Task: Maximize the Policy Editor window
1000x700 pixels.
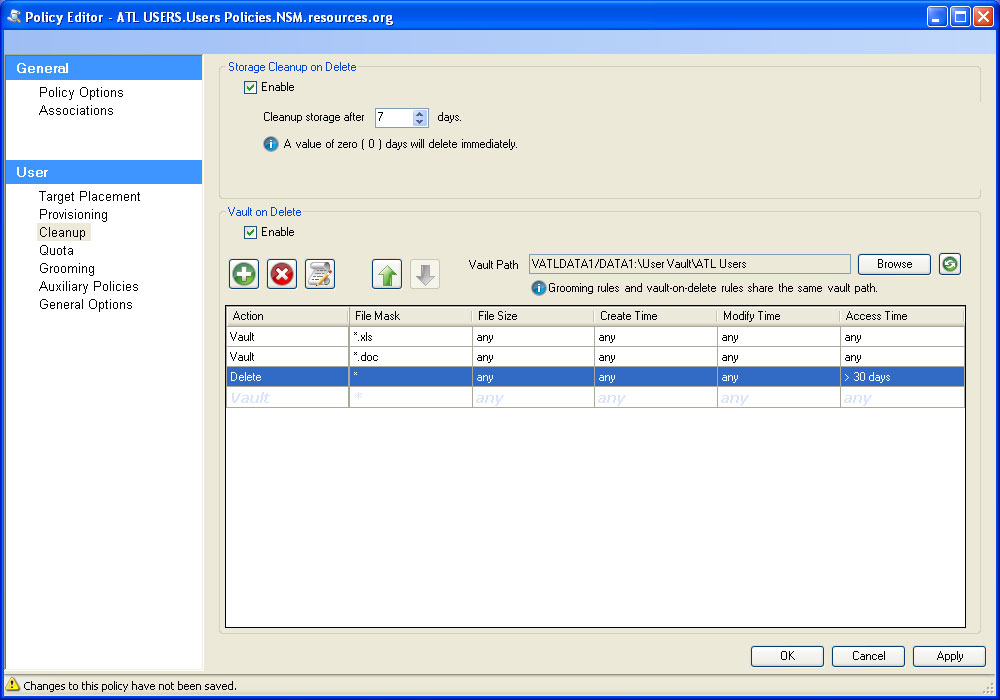Action: pyautogui.click(x=960, y=17)
